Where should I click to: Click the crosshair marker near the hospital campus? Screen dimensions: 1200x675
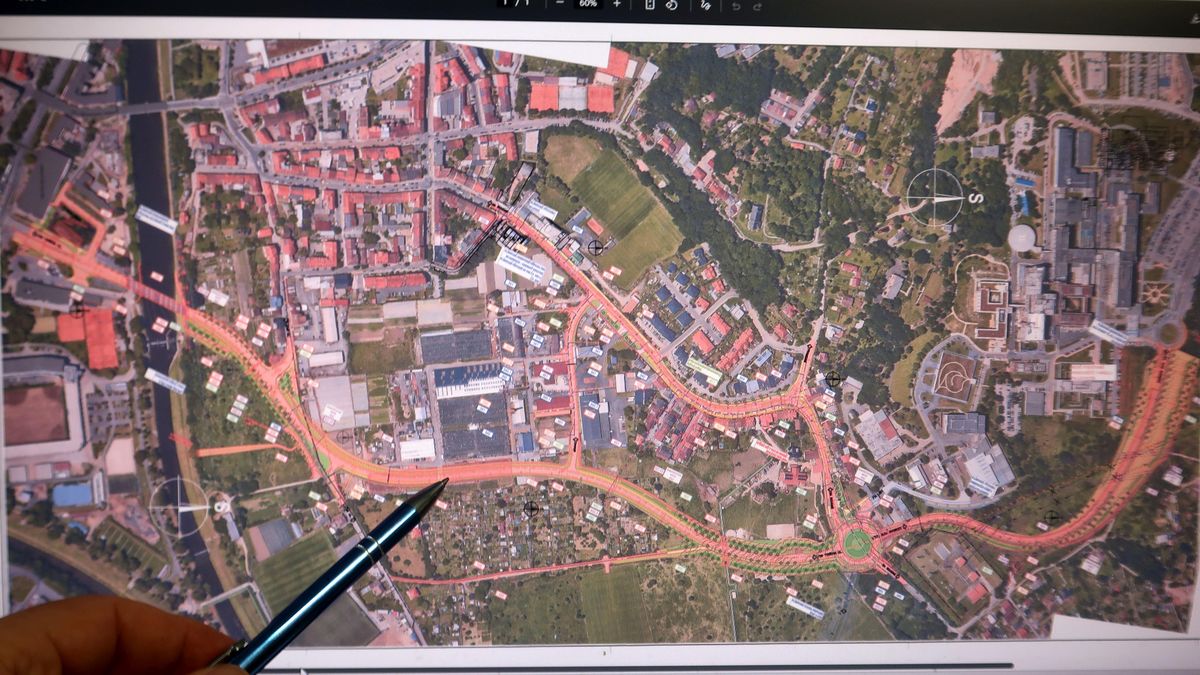click(1052, 515)
